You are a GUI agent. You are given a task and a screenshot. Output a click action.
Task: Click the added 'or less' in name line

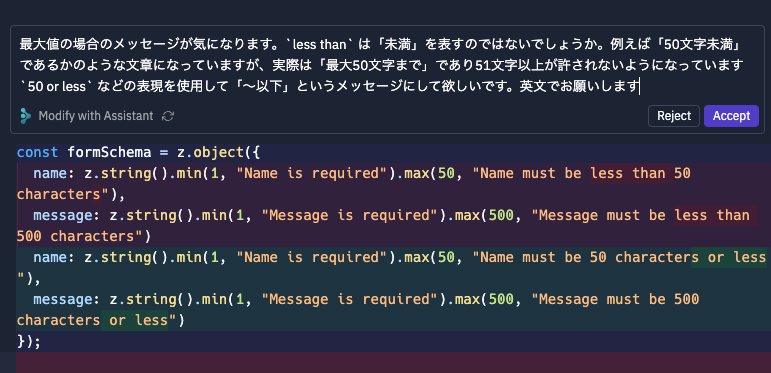click(737, 257)
